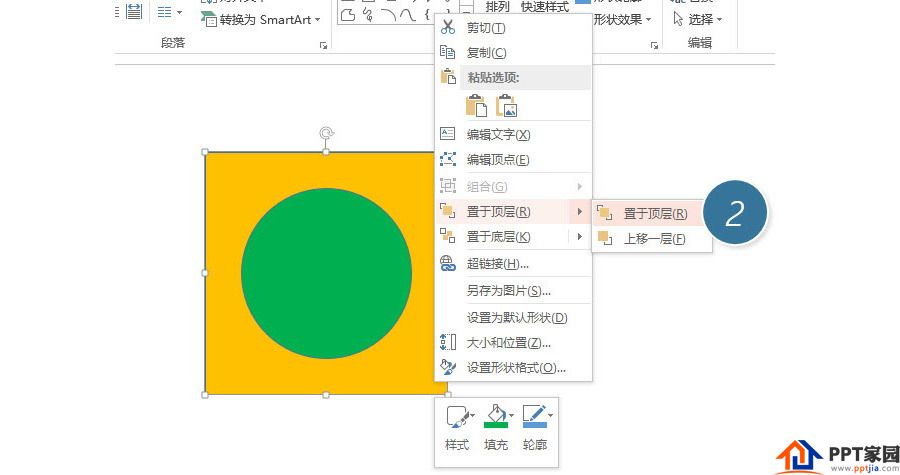The image size is (900, 475).
Task: Open the Select (选择) dropdown arrow
Action: pos(719,20)
